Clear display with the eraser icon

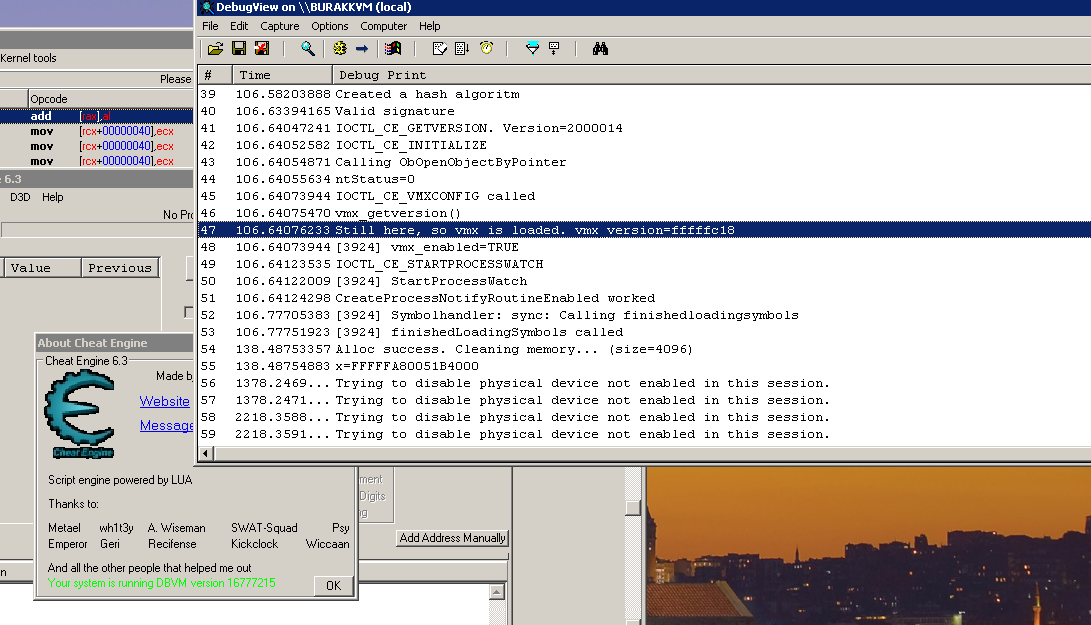pyautogui.click(x=440, y=48)
